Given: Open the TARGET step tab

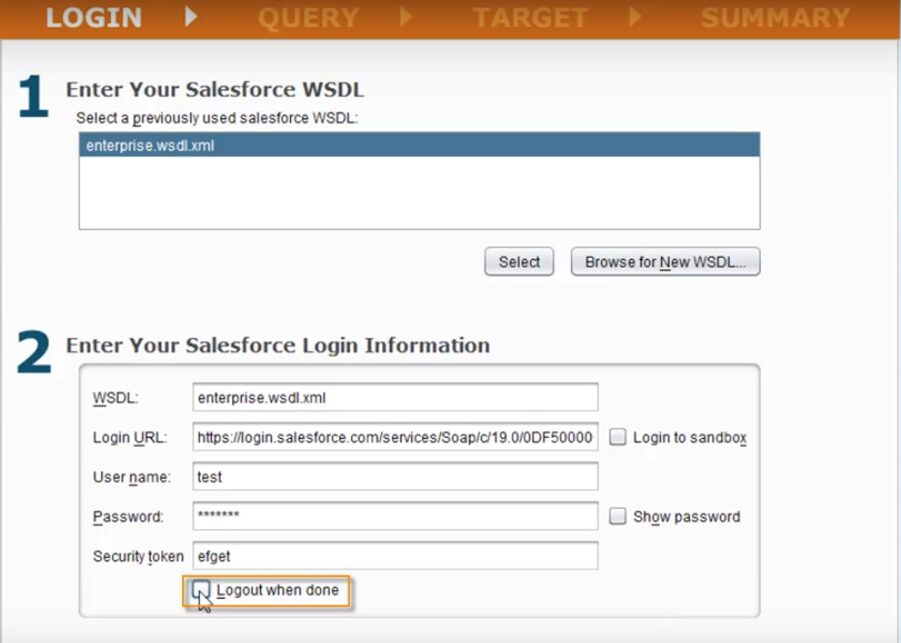Looking at the screenshot, I should (530, 18).
